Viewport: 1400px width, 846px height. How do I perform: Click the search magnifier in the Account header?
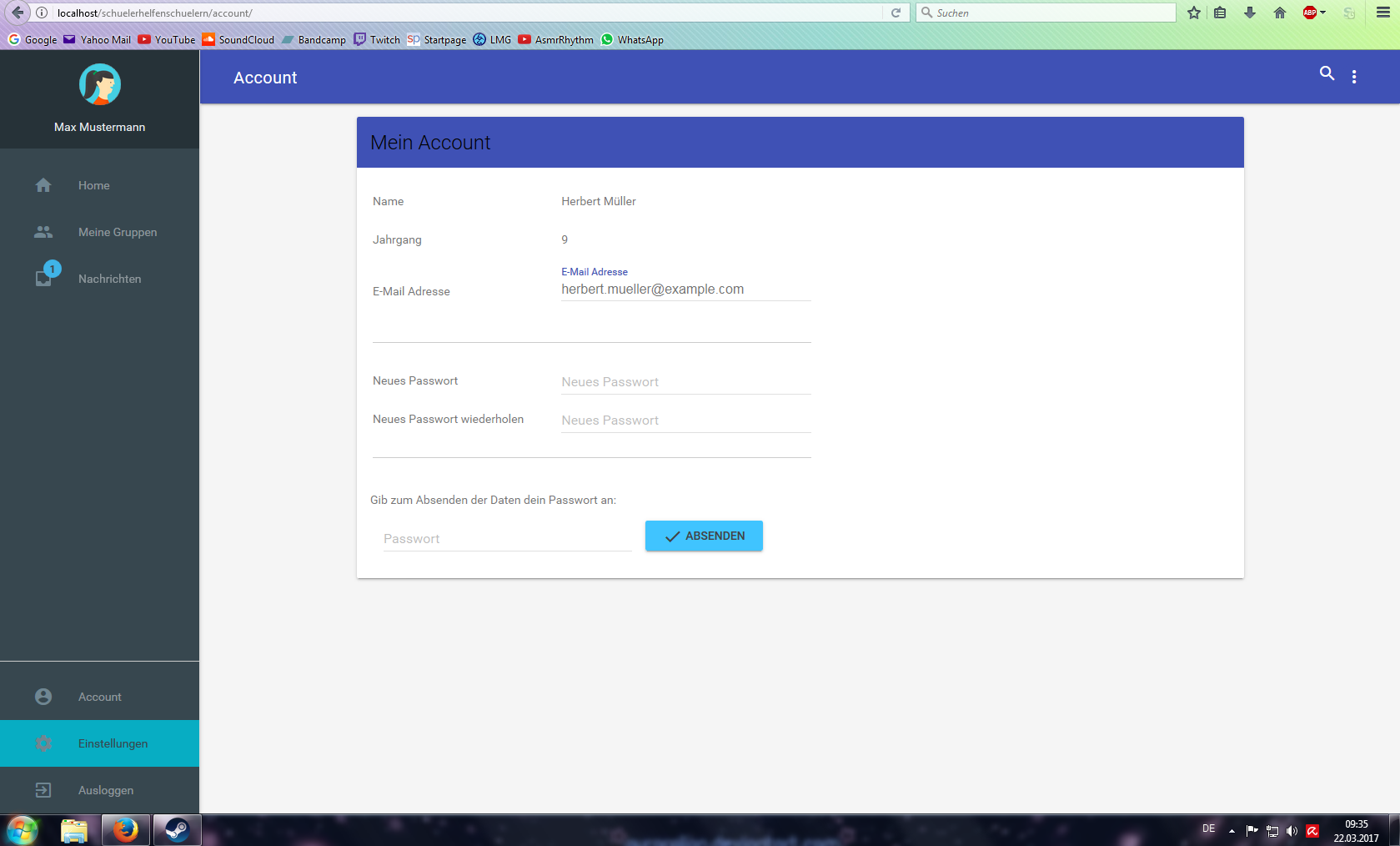[x=1327, y=73]
